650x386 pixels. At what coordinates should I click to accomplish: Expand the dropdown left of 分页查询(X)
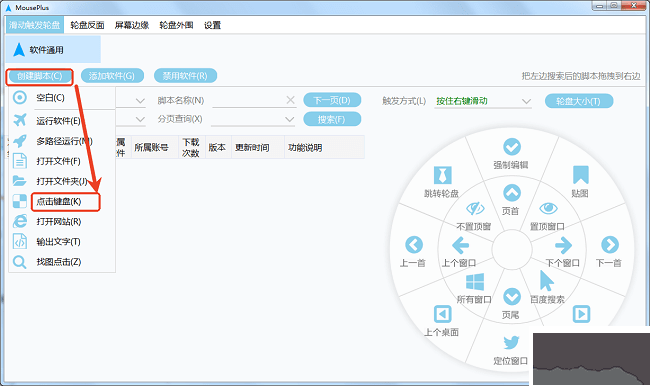141,120
